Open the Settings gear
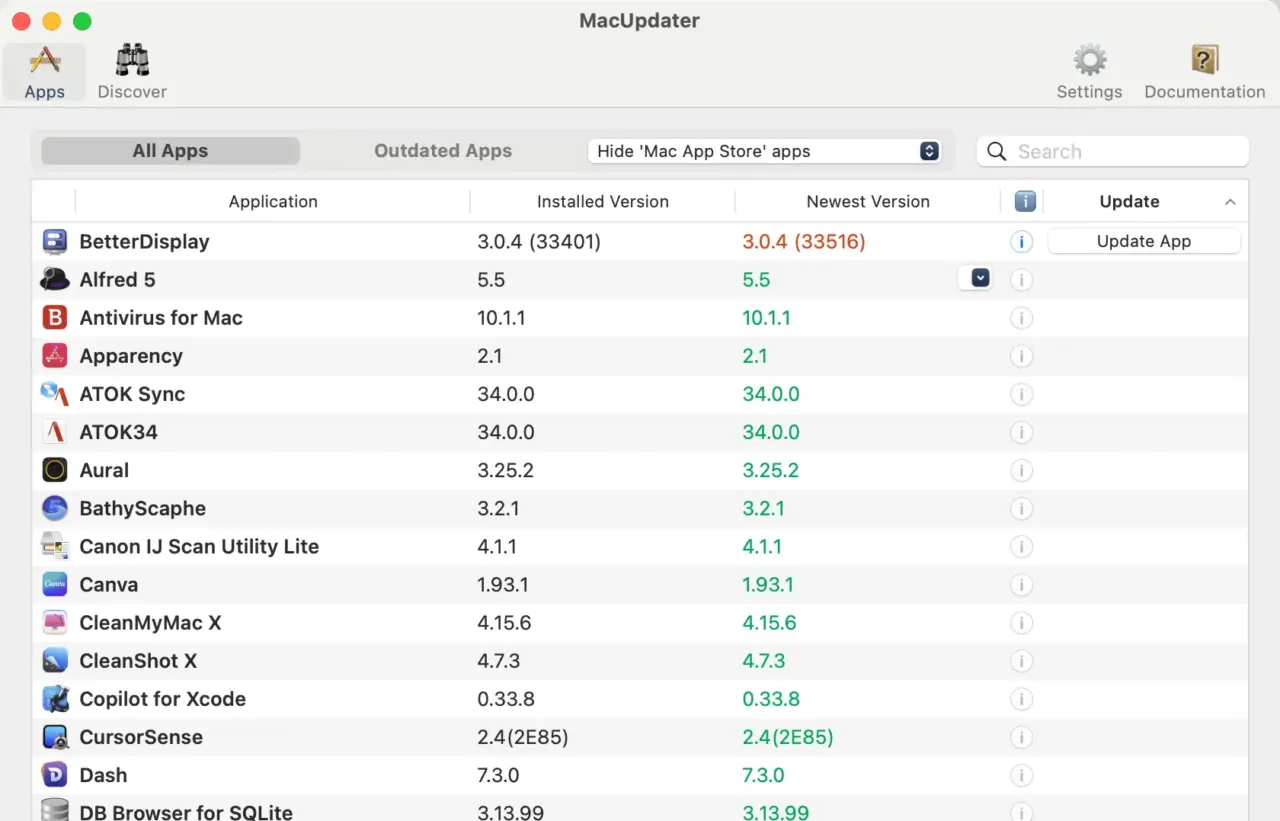 [1089, 71]
